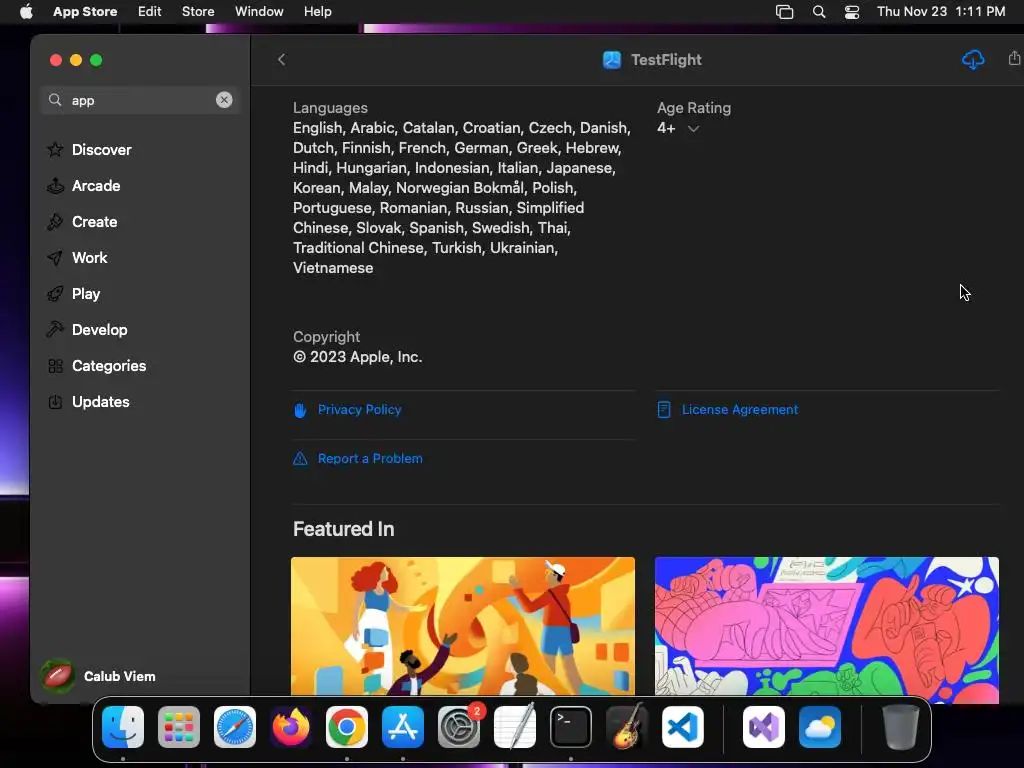The height and width of the screenshot is (768, 1024).
Task: Open the pink and blue featured story
Action: click(827, 626)
